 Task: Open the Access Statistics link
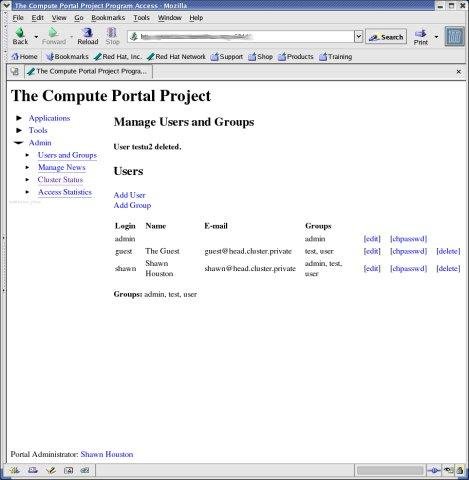coord(65,192)
